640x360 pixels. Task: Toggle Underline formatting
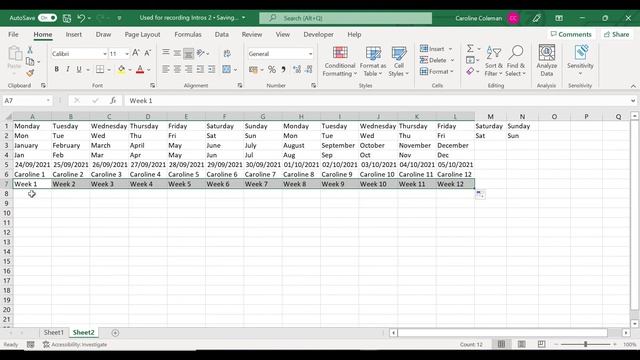[x=79, y=69]
